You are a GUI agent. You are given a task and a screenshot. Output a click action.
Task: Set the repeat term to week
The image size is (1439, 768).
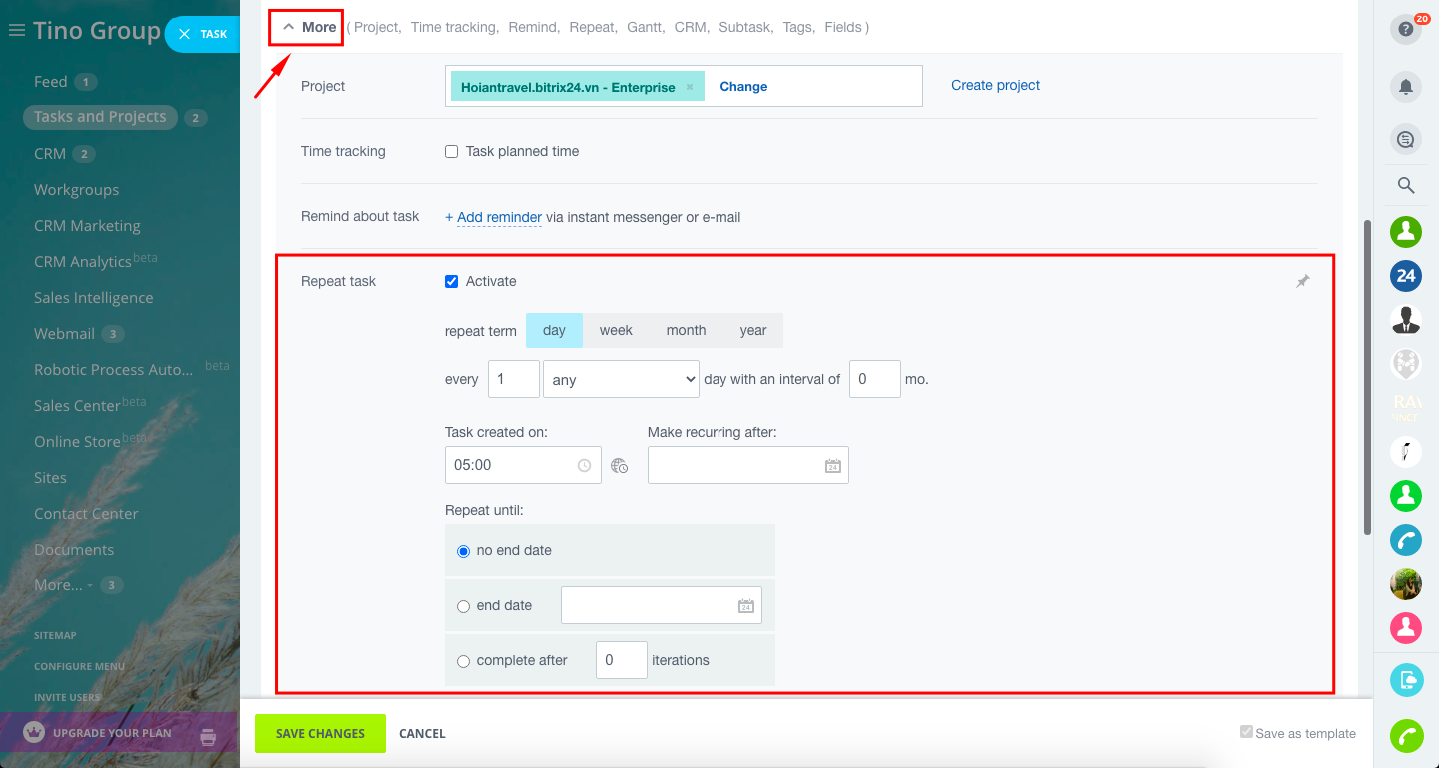(616, 330)
